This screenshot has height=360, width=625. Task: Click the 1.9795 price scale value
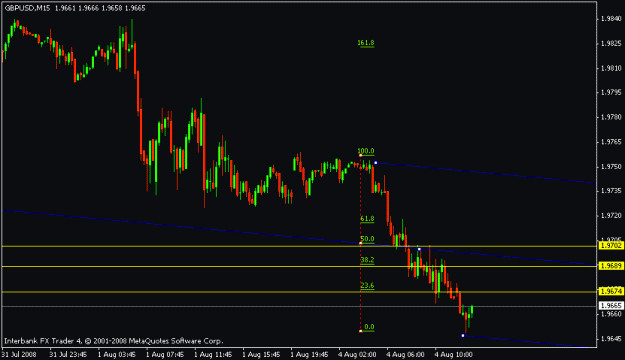click(611, 92)
